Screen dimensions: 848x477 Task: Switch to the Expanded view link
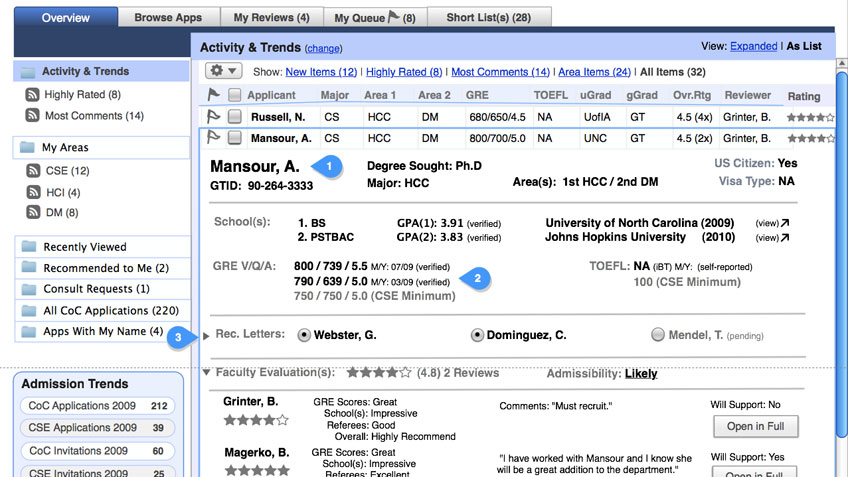[x=753, y=46]
